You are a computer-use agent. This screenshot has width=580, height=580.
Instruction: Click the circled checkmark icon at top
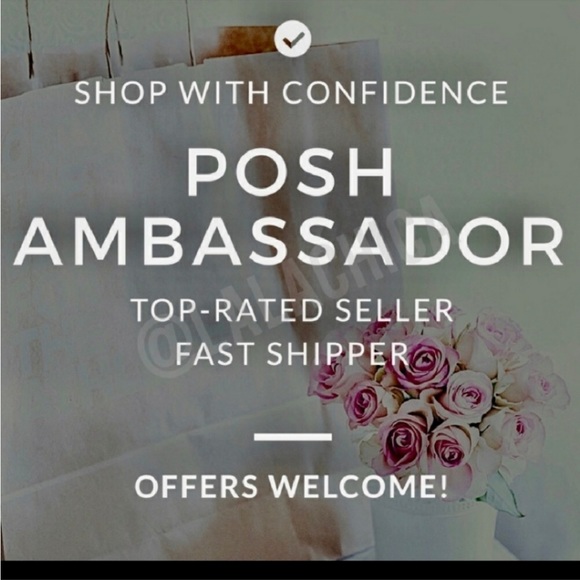pyautogui.click(x=293, y=38)
